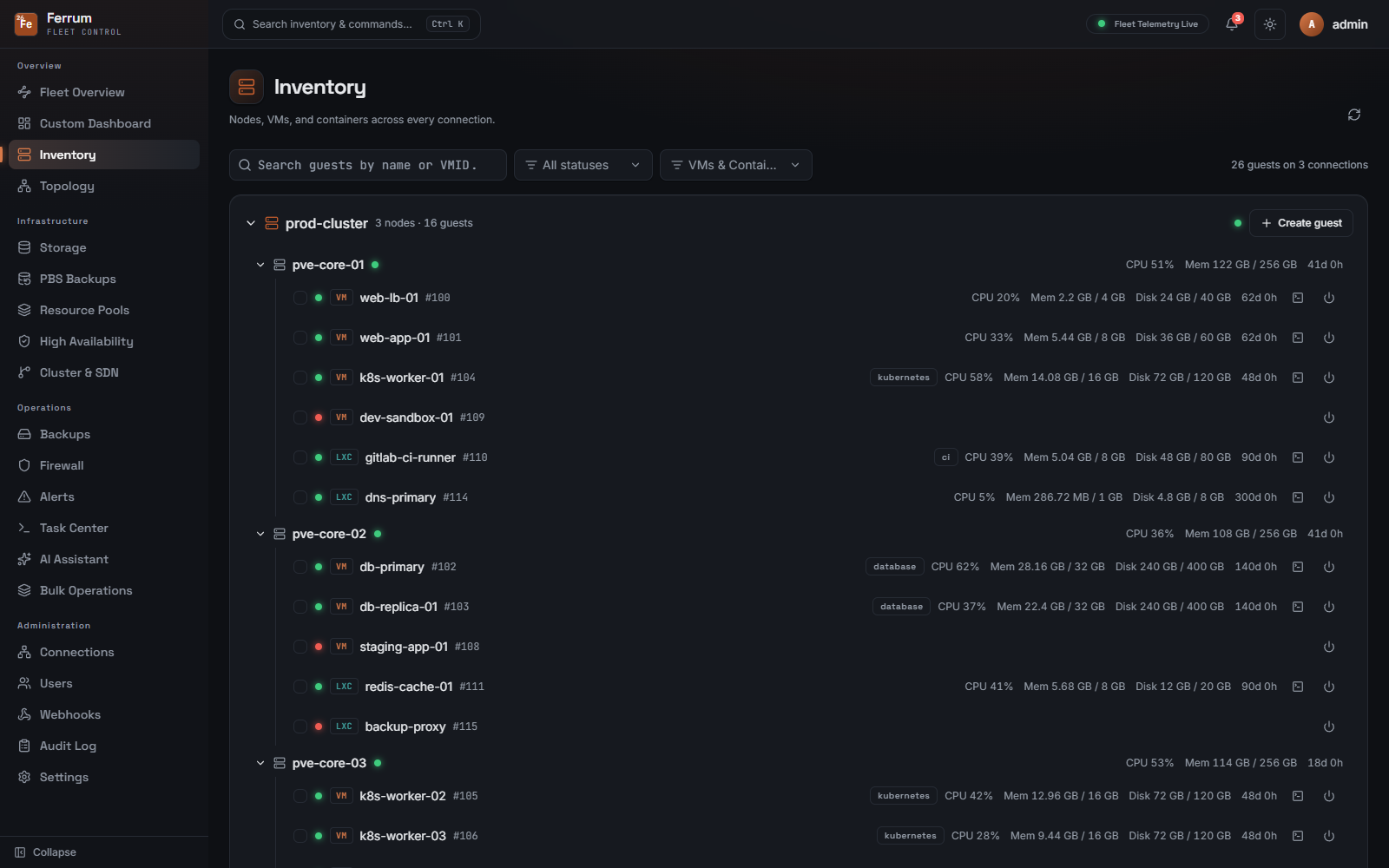Collapse the sidebar
The height and width of the screenshot is (868, 1389).
pyautogui.click(x=46, y=852)
